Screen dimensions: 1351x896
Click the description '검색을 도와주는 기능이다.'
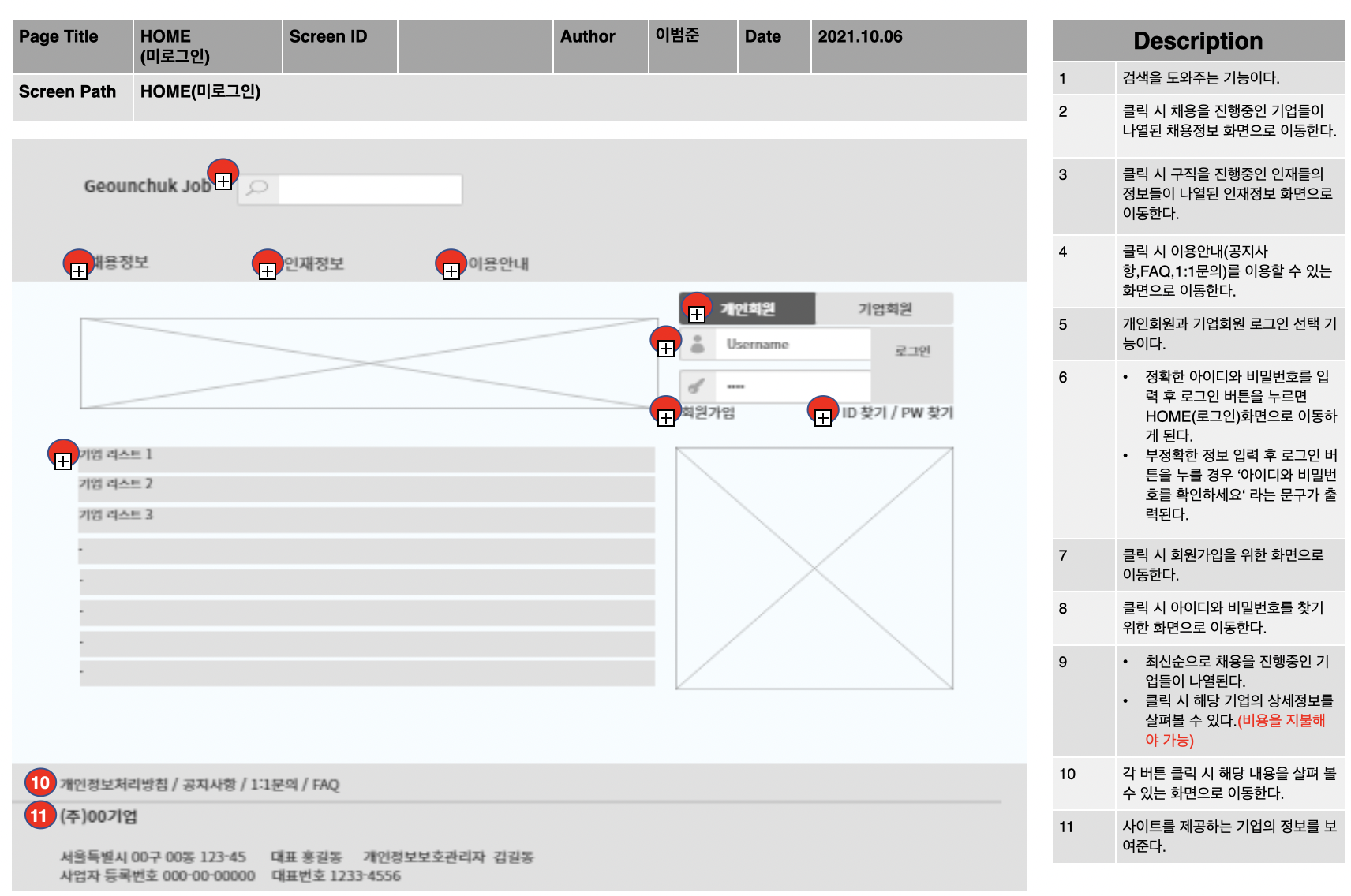point(1201,78)
